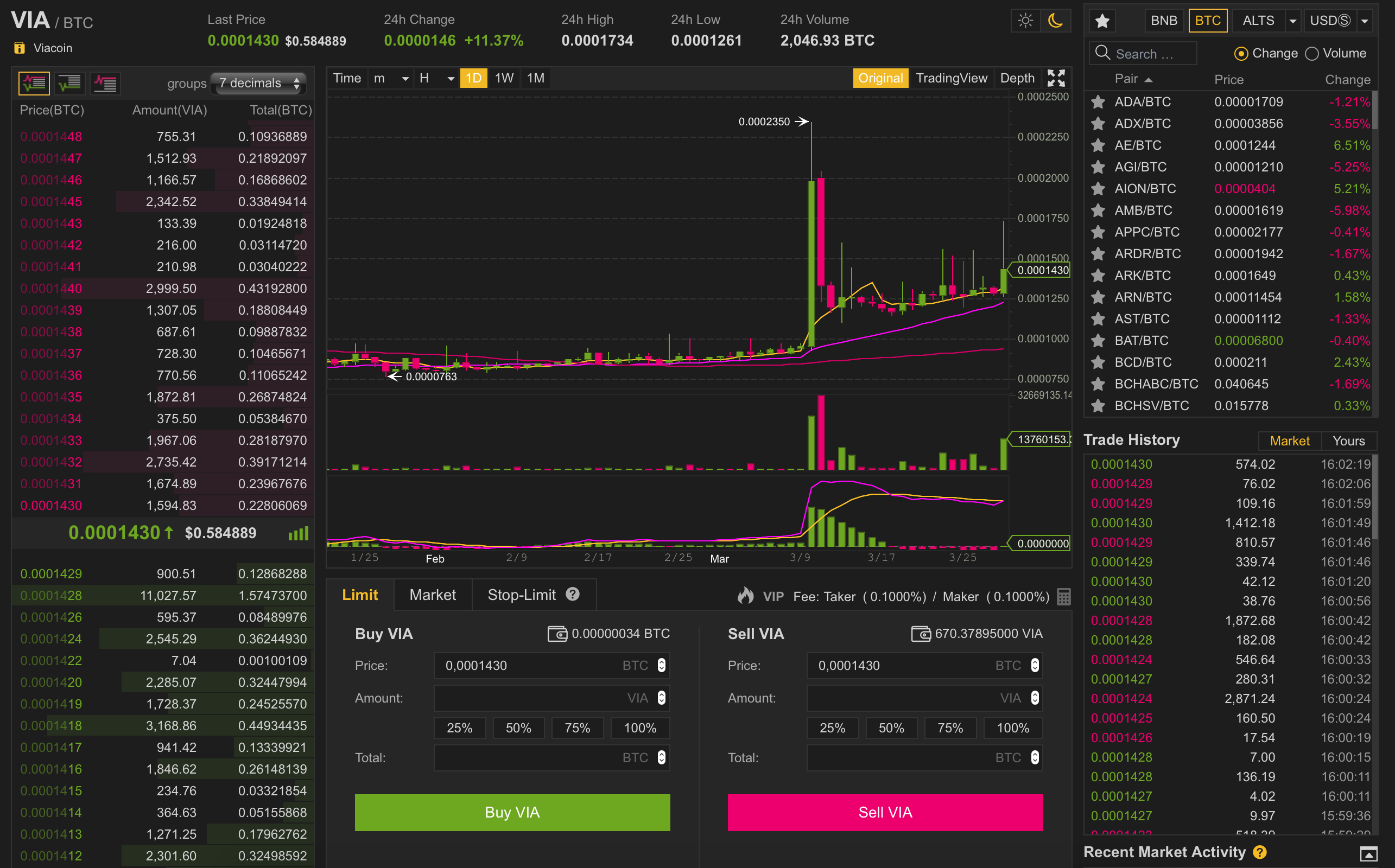Set buy amount to 75%
Screen dimensions: 1395x868
tap(577, 728)
